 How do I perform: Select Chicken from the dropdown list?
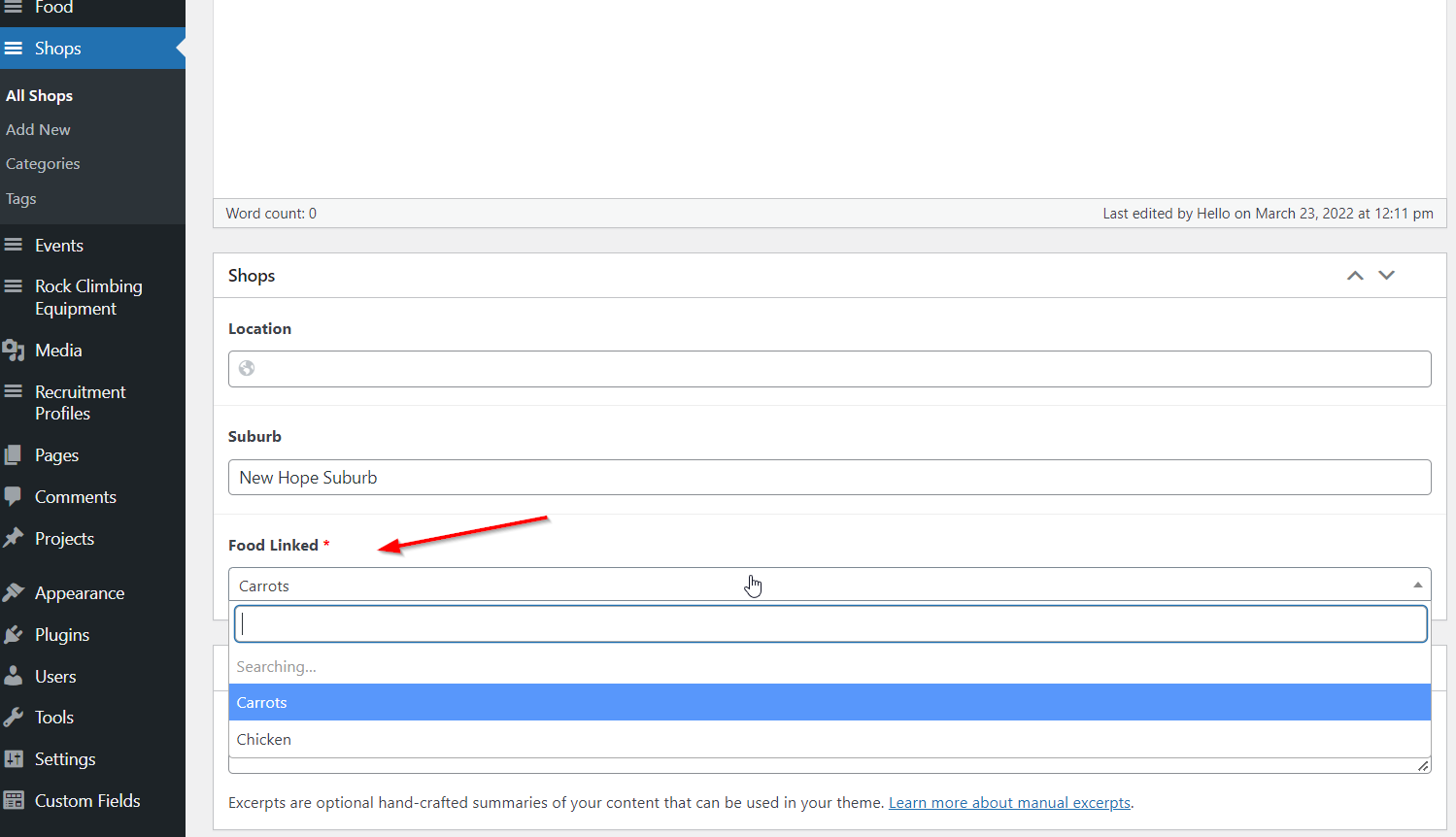(264, 740)
